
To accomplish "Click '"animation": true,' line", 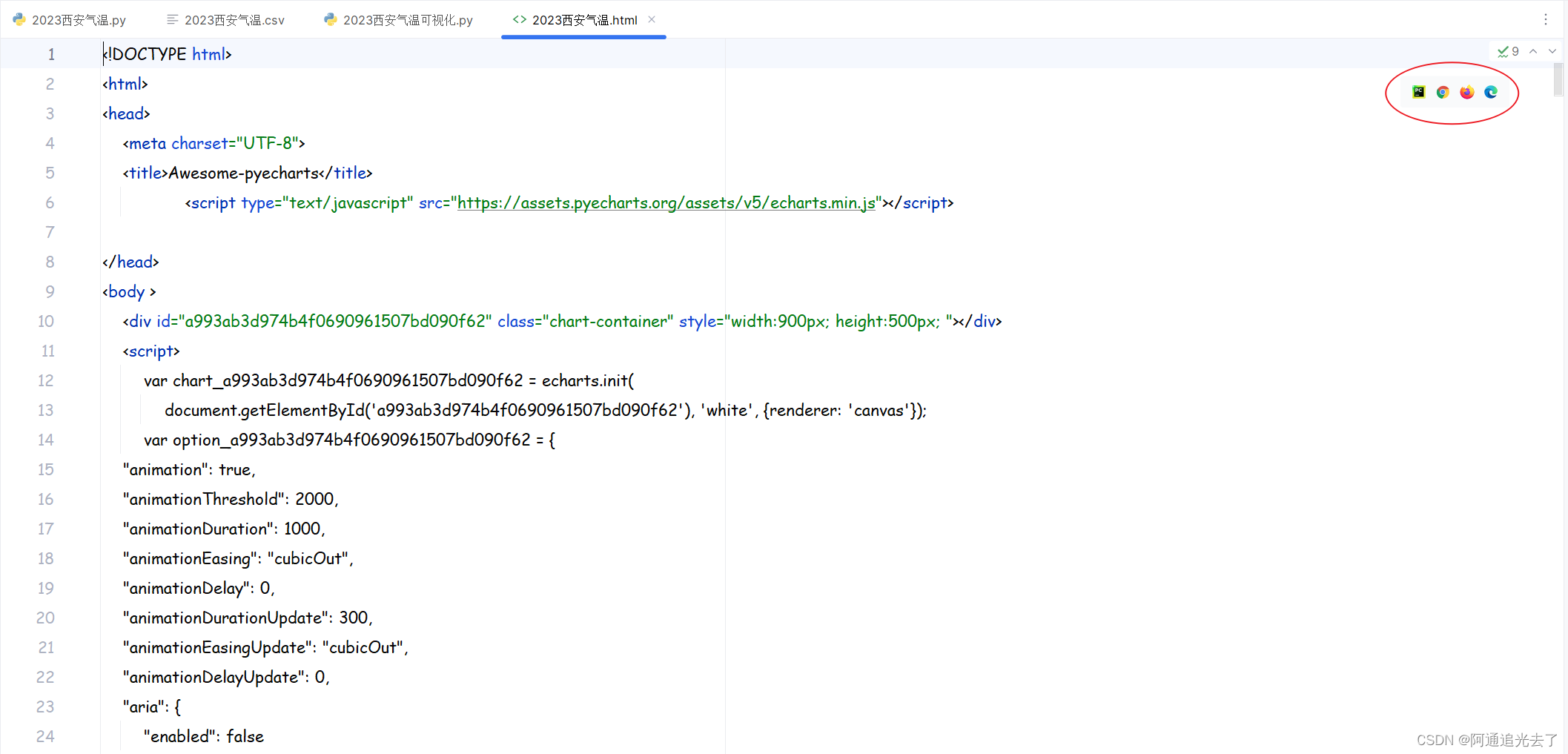I will [189, 470].
